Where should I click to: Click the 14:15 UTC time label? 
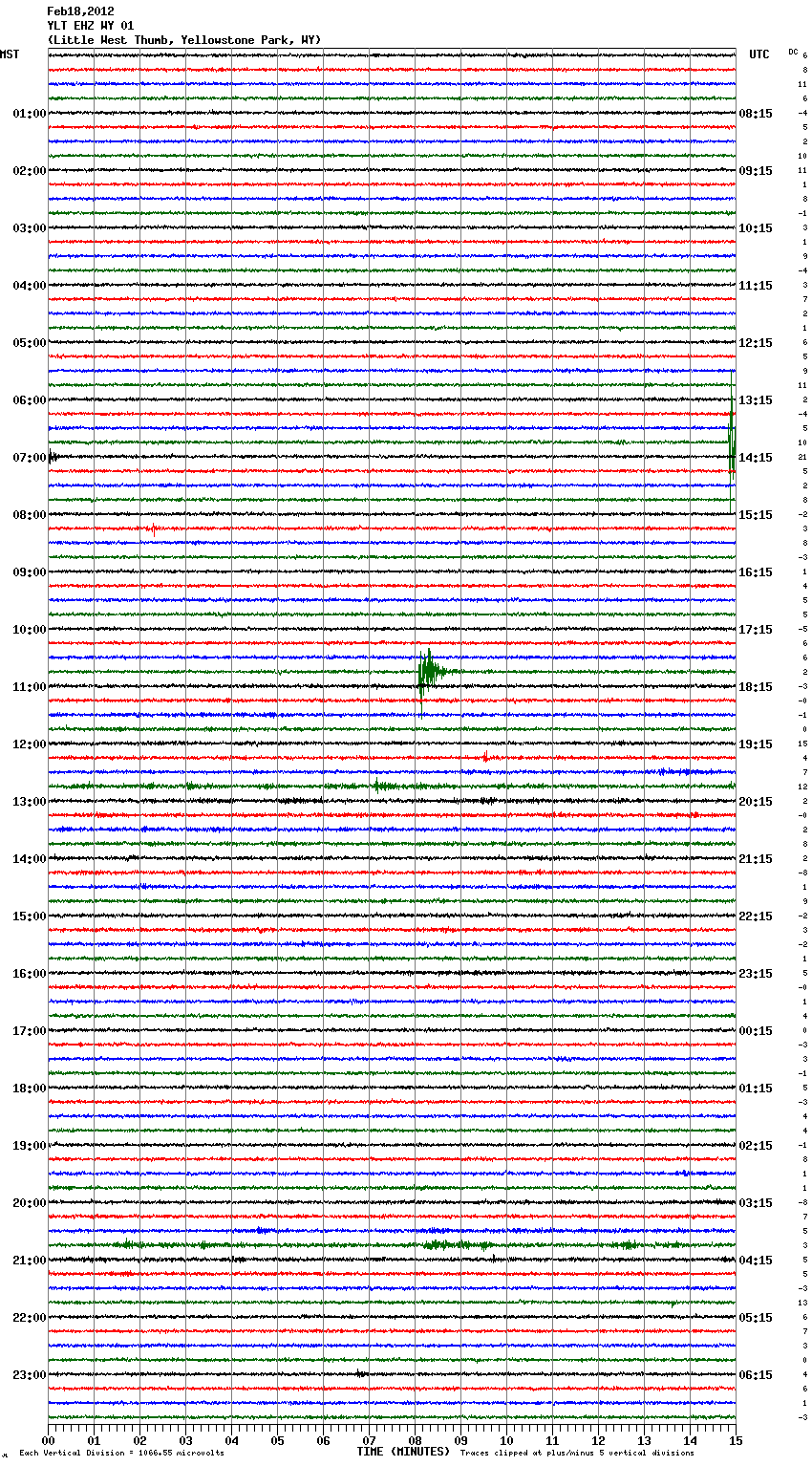coord(756,458)
